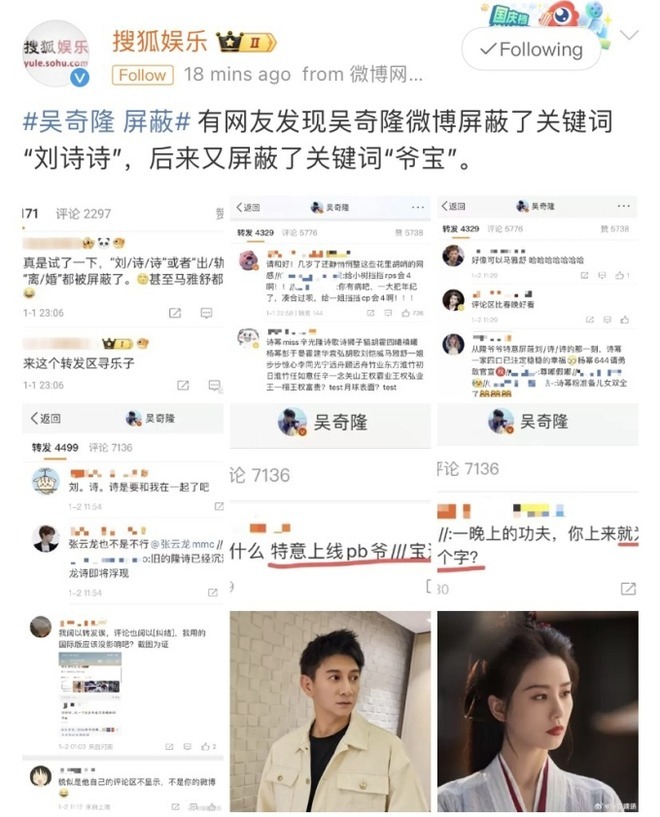
Task: Click the orange Follow button
Action: pos(142,75)
